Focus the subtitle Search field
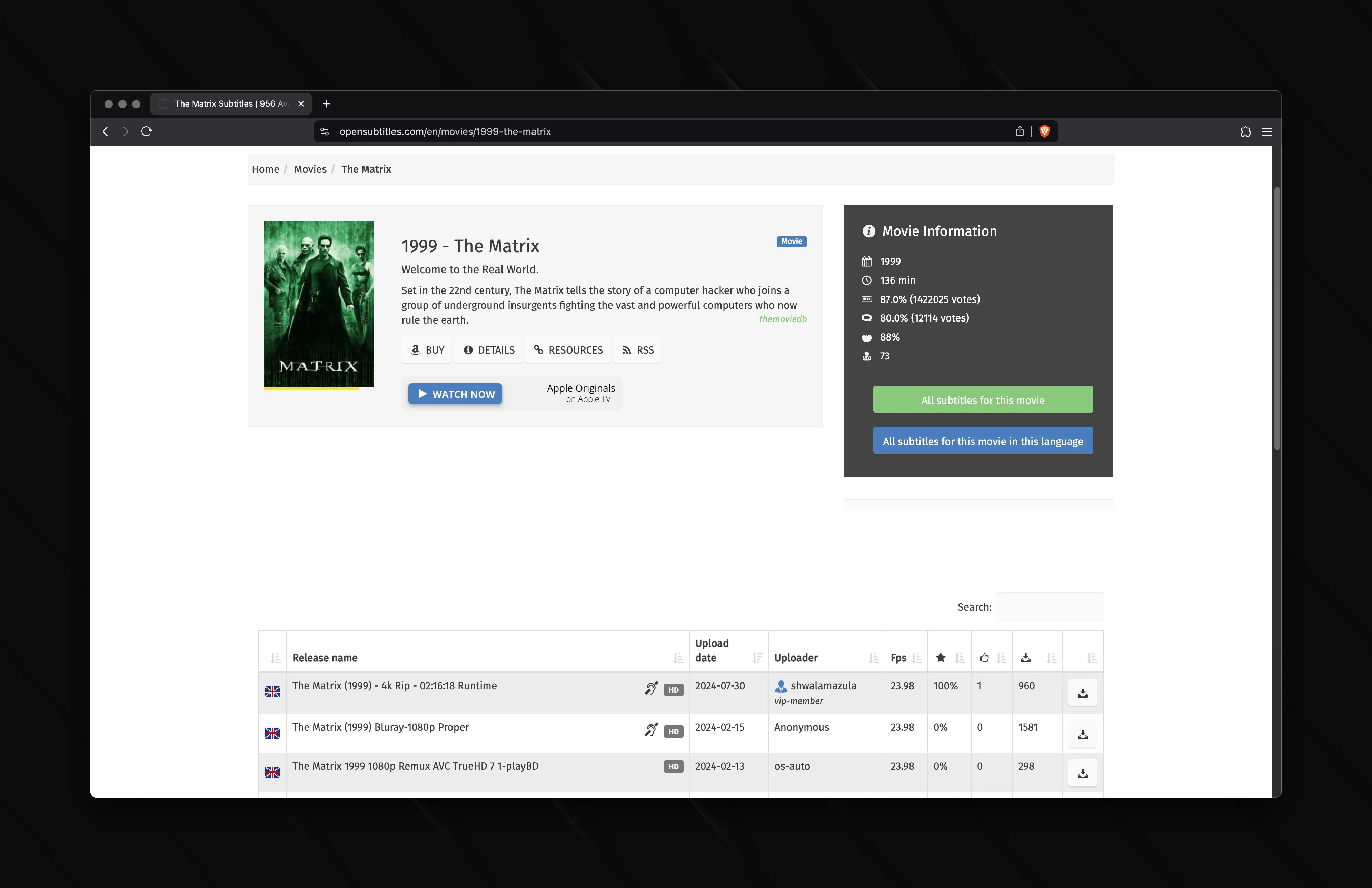1372x888 pixels. (x=1049, y=606)
